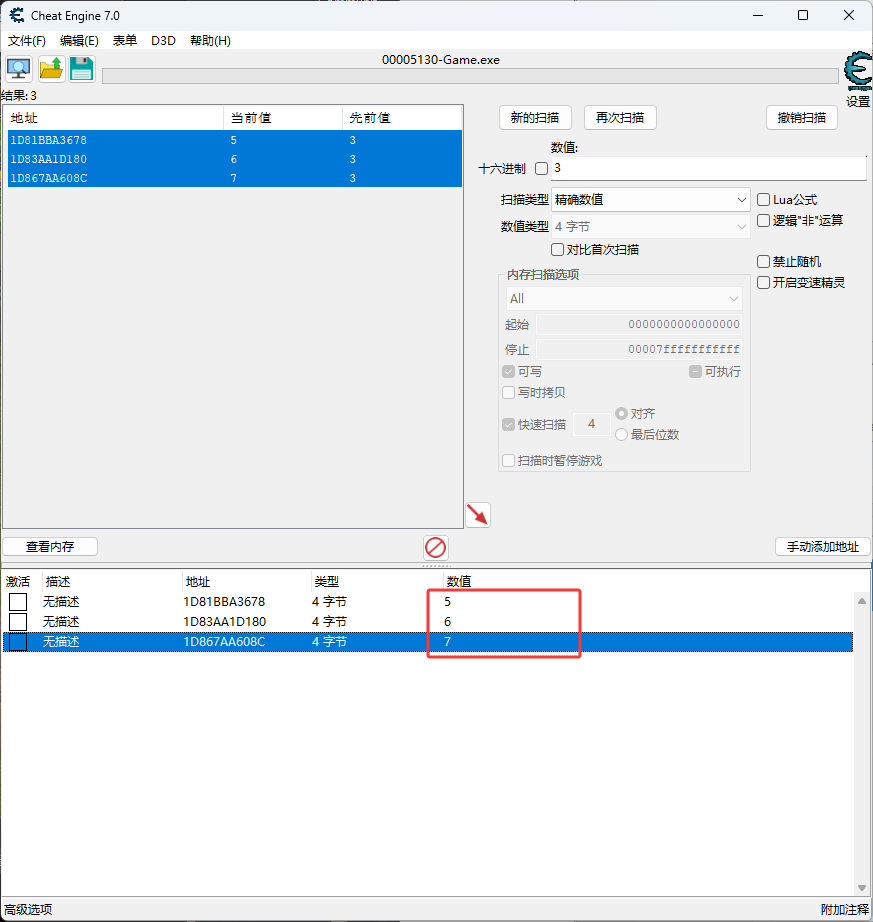Image resolution: width=873 pixels, height=922 pixels.
Task: Open the memory region All dropdown
Action: [x=624, y=299]
